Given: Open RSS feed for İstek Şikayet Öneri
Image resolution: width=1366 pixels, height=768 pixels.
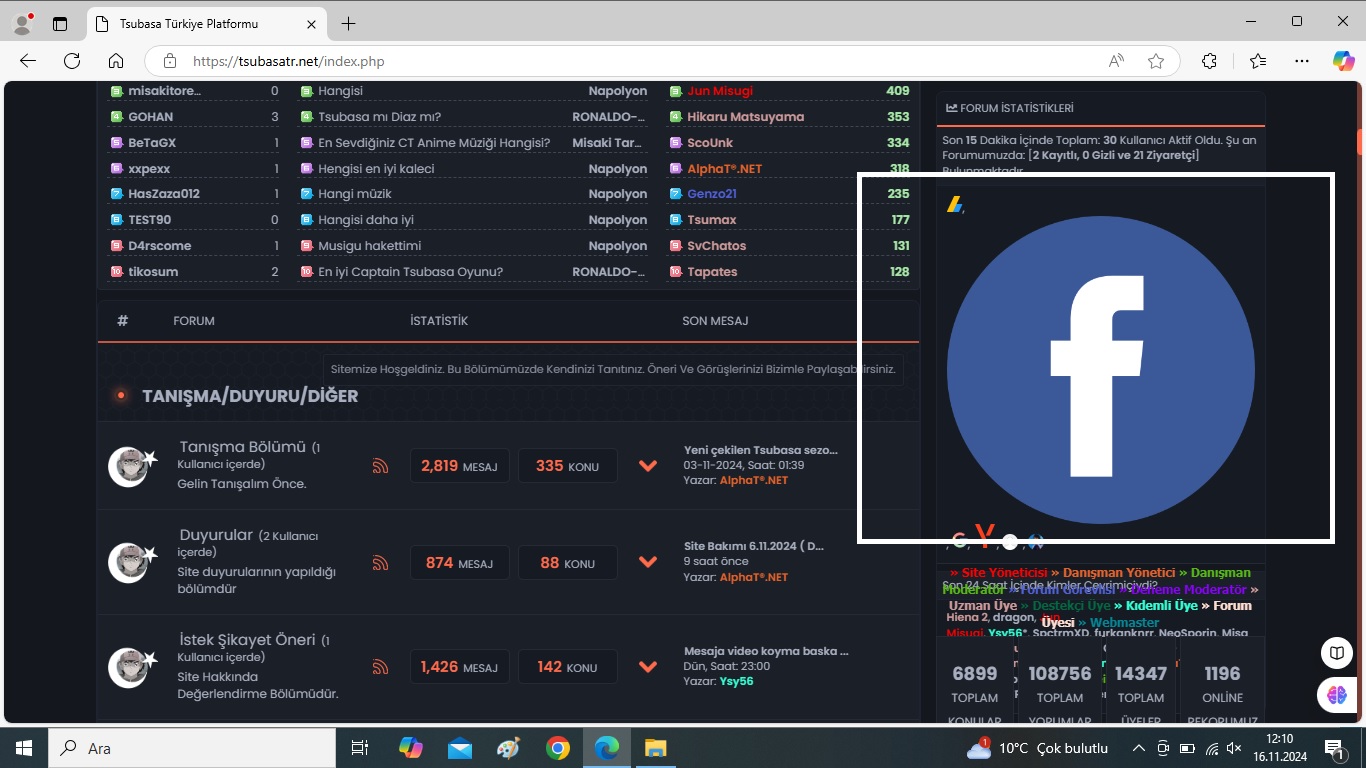Looking at the screenshot, I should pyautogui.click(x=380, y=667).
